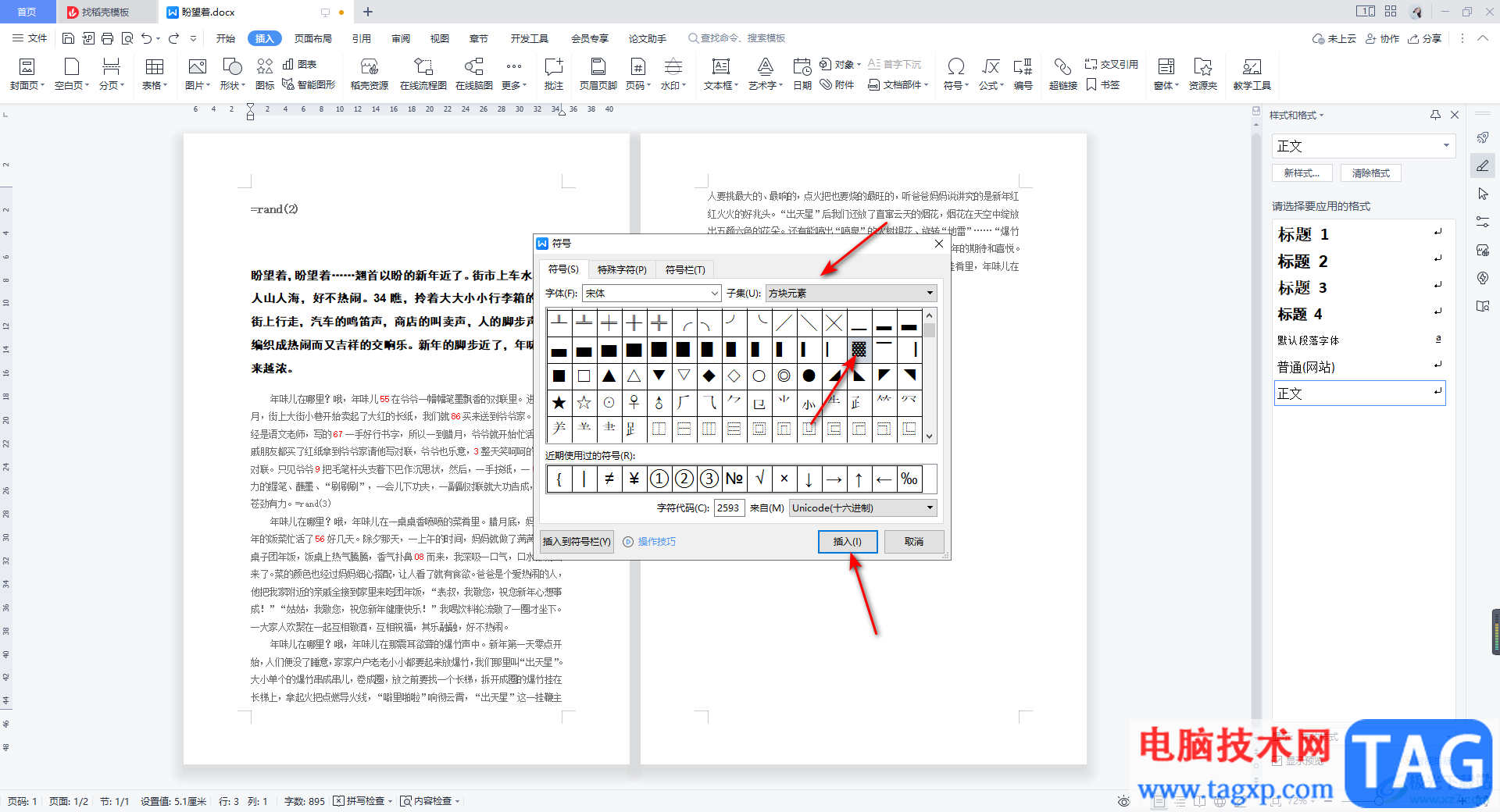Click the Insert (插入(I)) button in dialog
This screenshot has width=1500, height=812.
pos(848,541)
